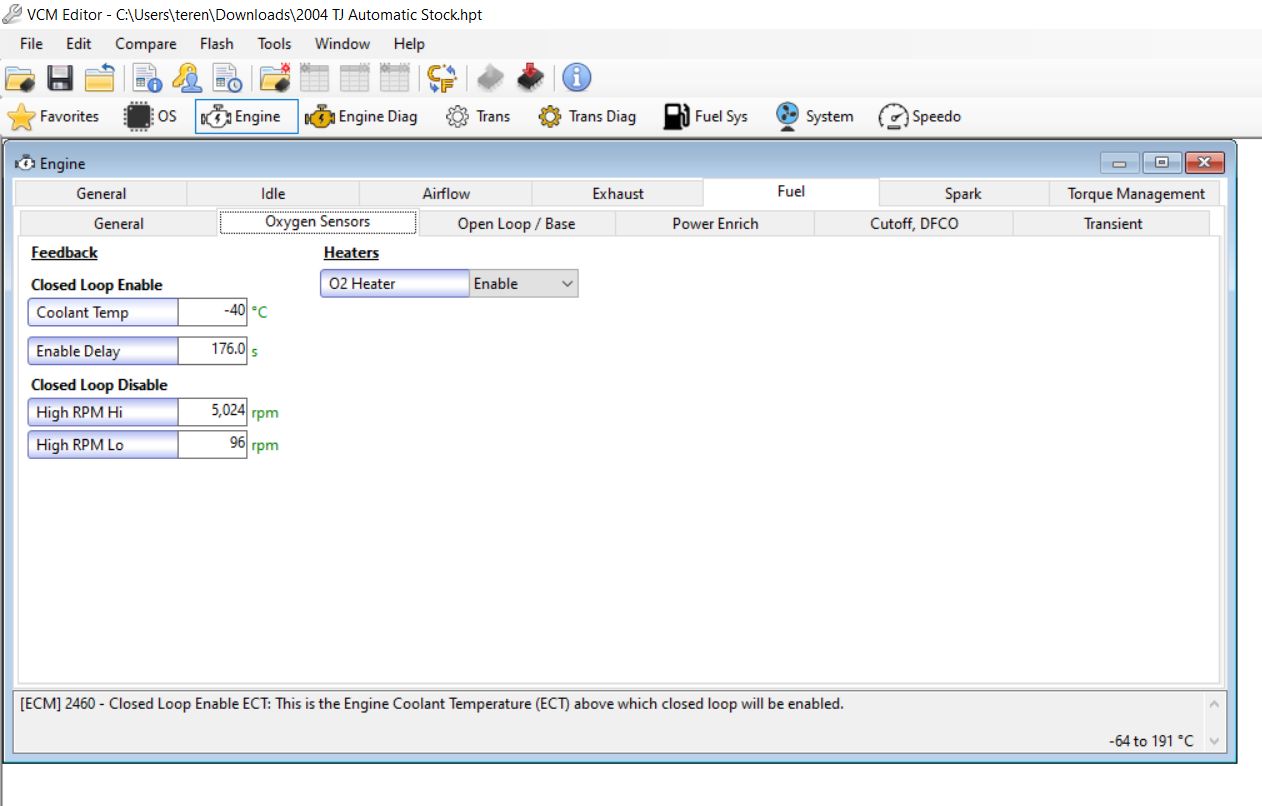Select the Power Enrich sub-tab
The width and height of the screenshot is (1262, 806).
(x=715, y=224)
